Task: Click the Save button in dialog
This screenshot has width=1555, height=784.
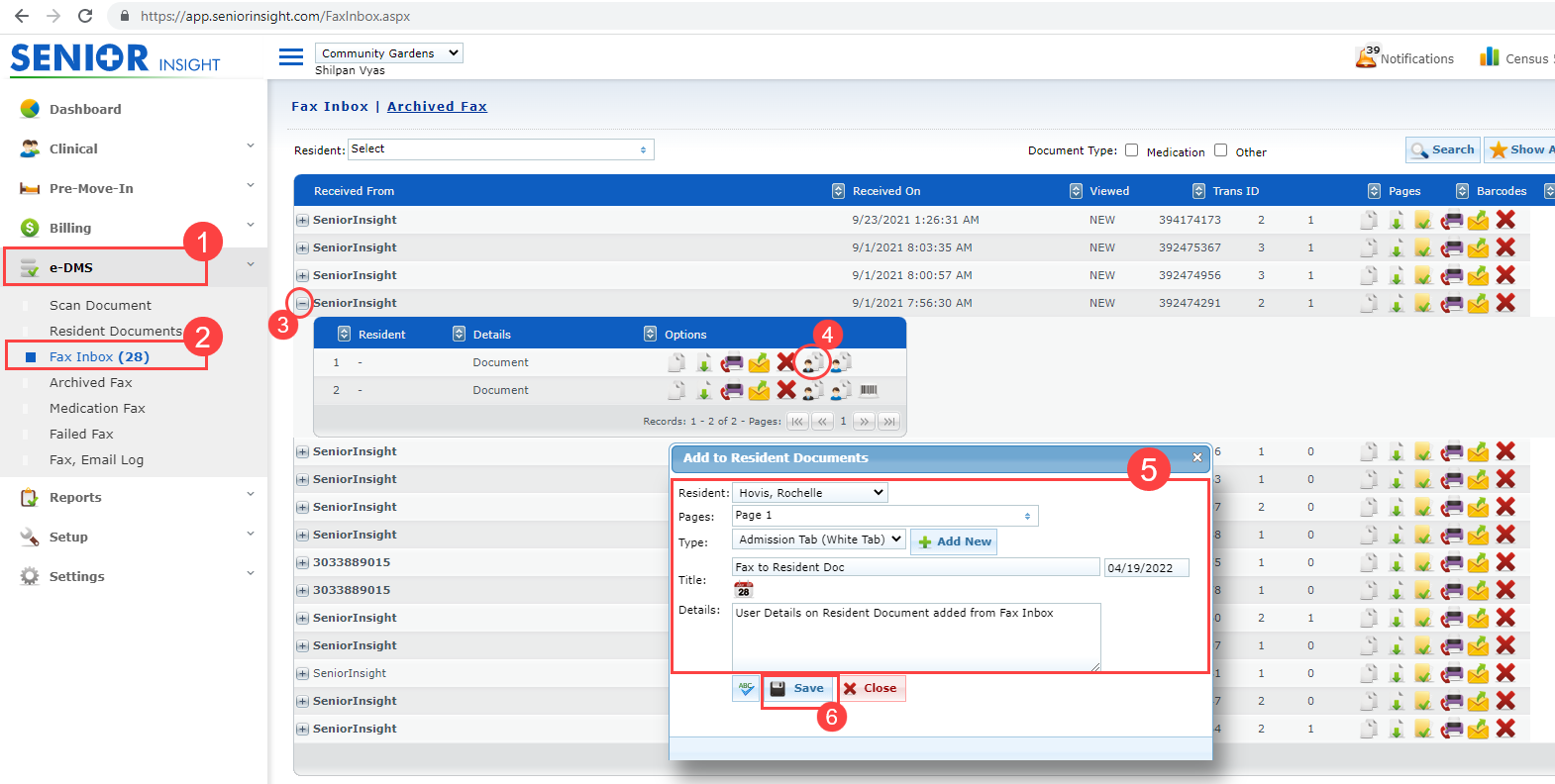Action: [x=798, y=688]
